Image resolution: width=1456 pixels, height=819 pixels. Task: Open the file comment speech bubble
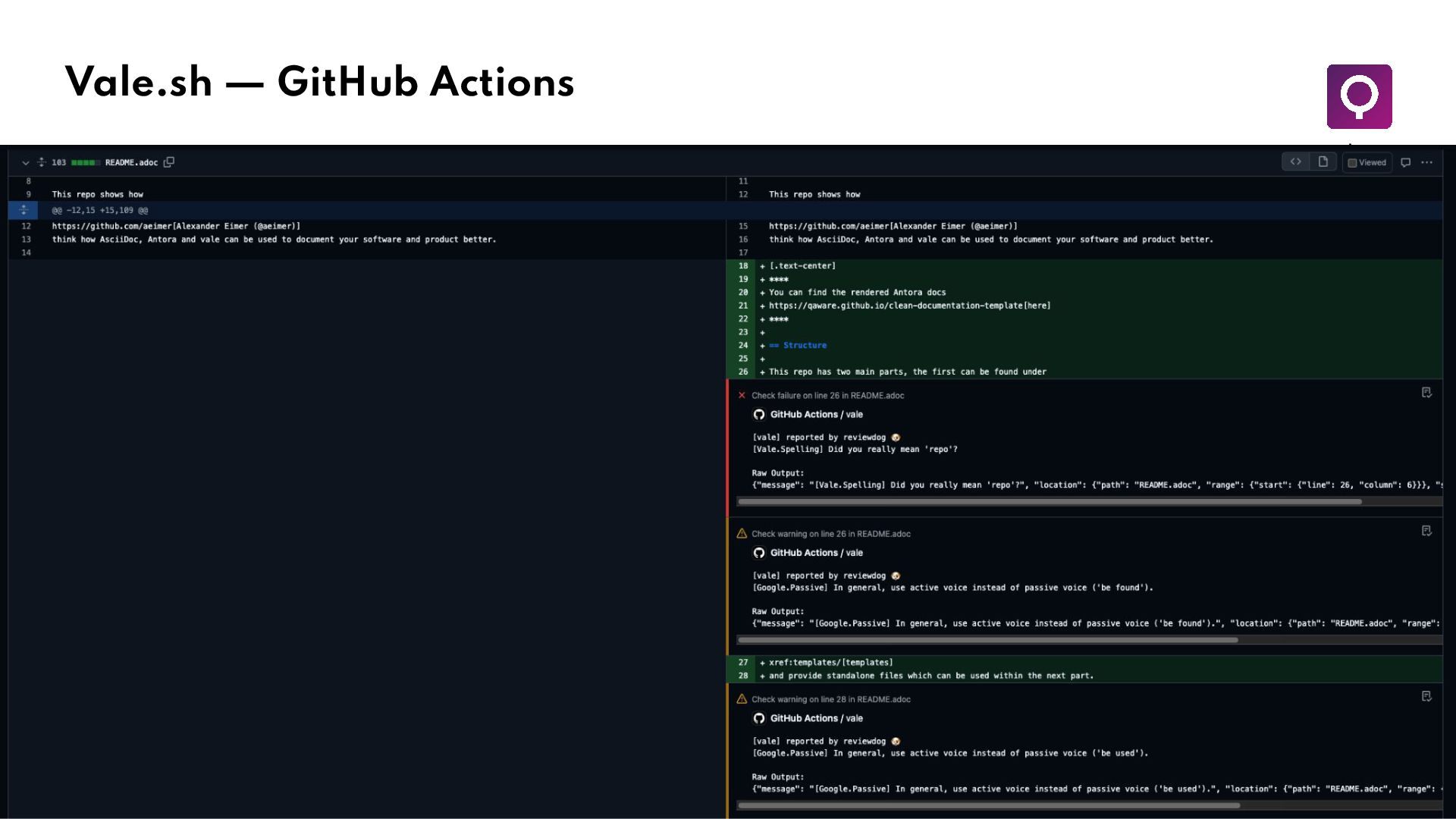pyautogui.click(x=1405, y=162)
